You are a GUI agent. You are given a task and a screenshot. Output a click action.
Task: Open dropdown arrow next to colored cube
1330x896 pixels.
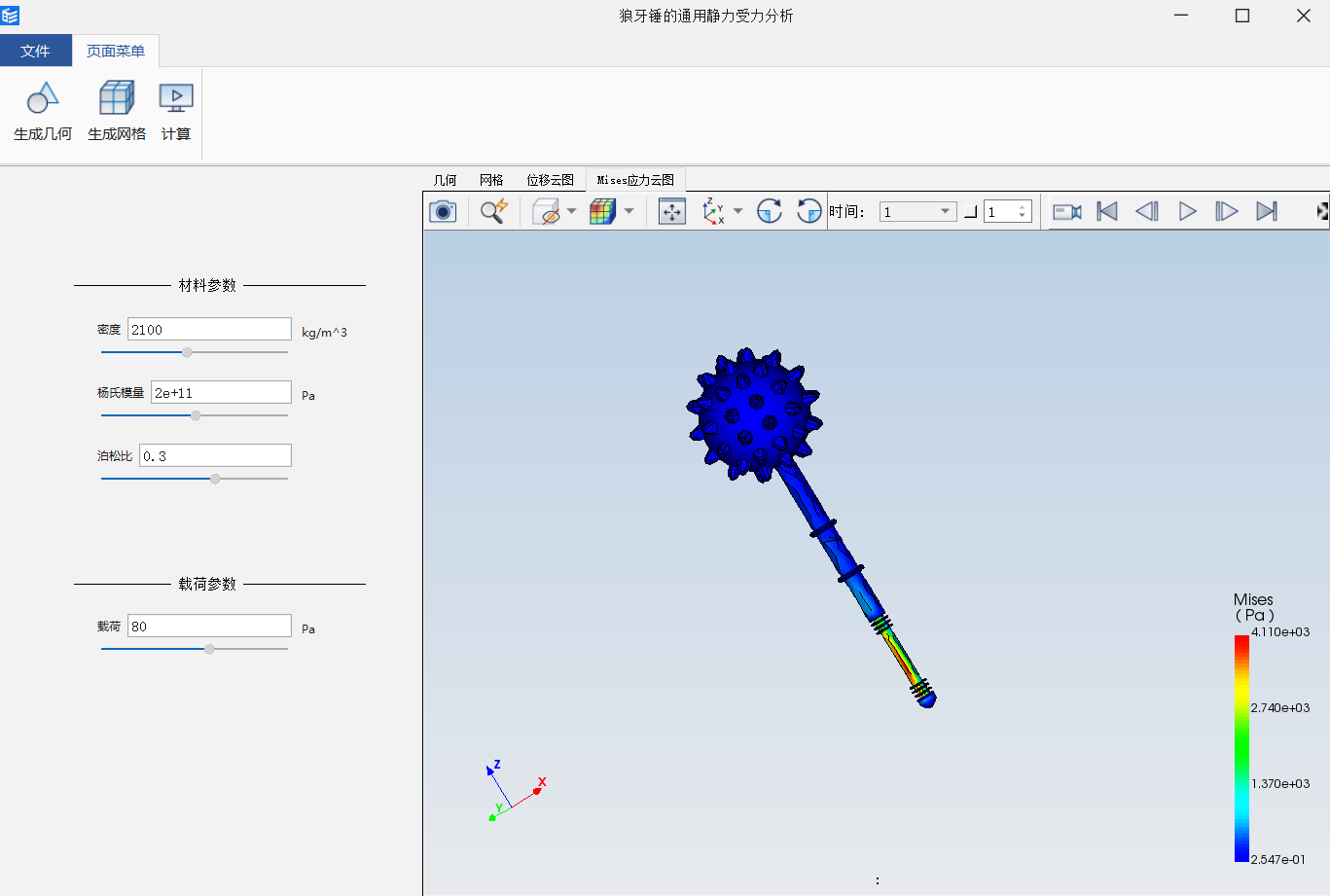[x=629, y=211]
